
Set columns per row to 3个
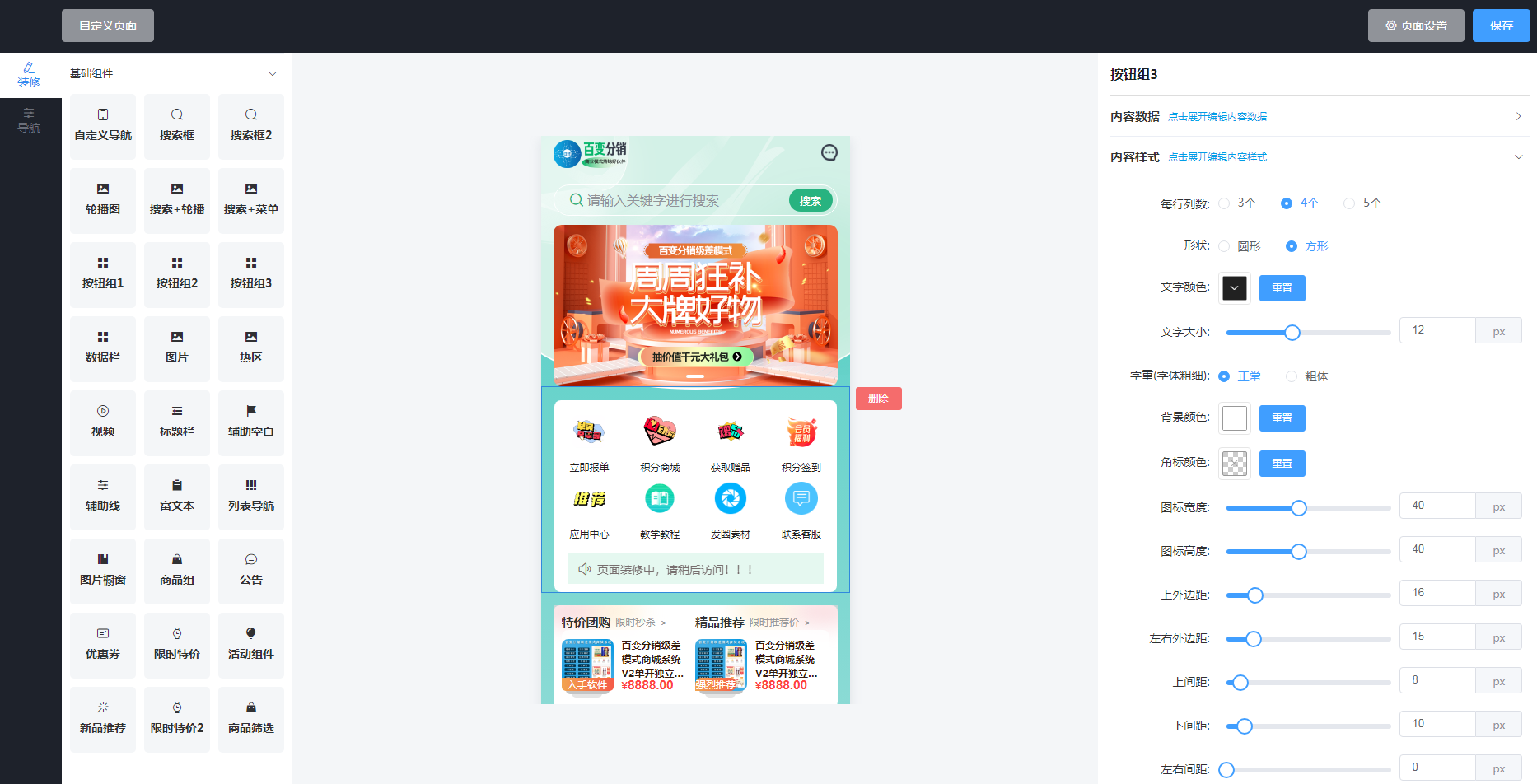[1225, 203]
